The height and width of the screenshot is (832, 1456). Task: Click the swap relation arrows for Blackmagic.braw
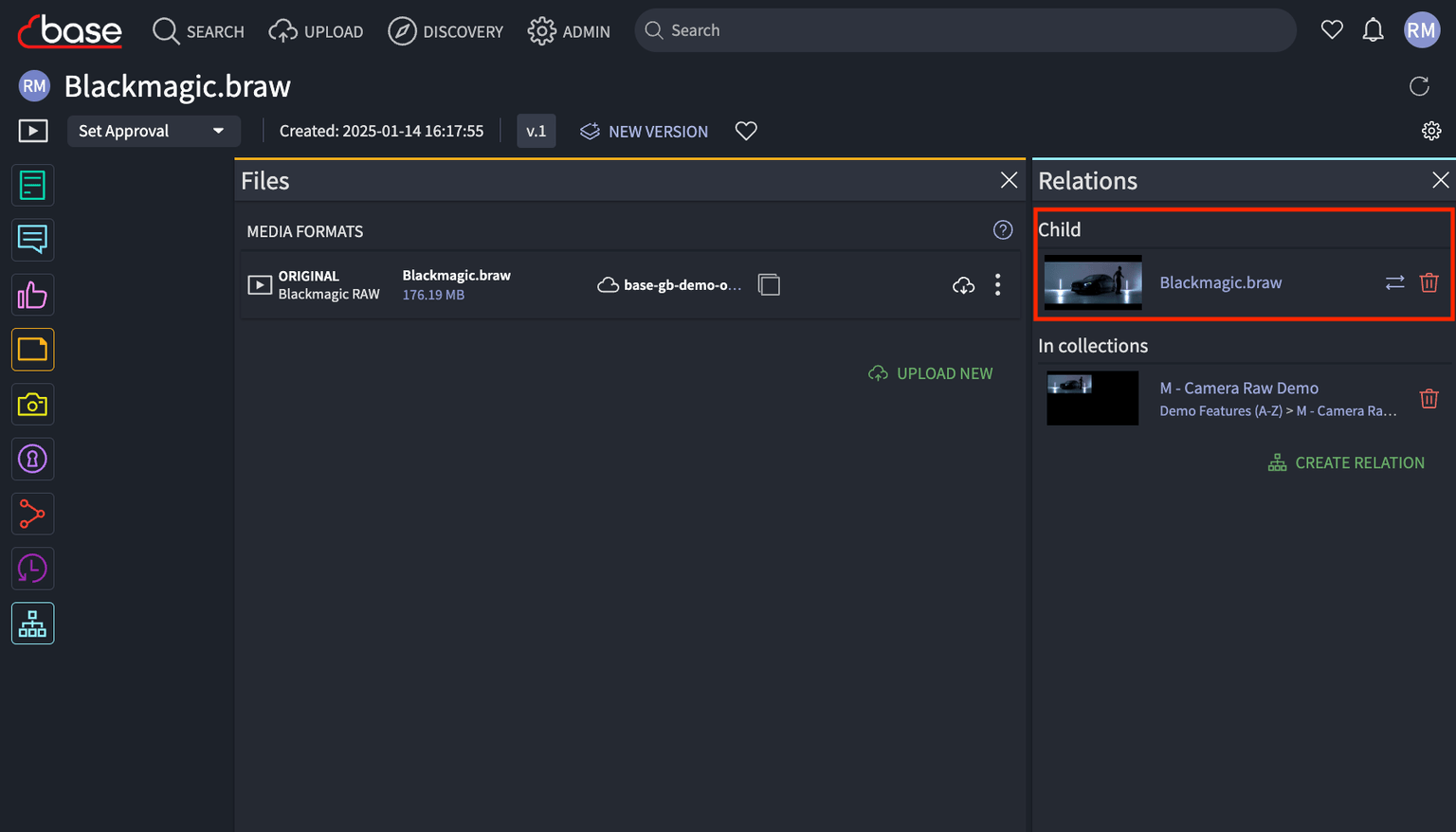tap(1394, 282)
